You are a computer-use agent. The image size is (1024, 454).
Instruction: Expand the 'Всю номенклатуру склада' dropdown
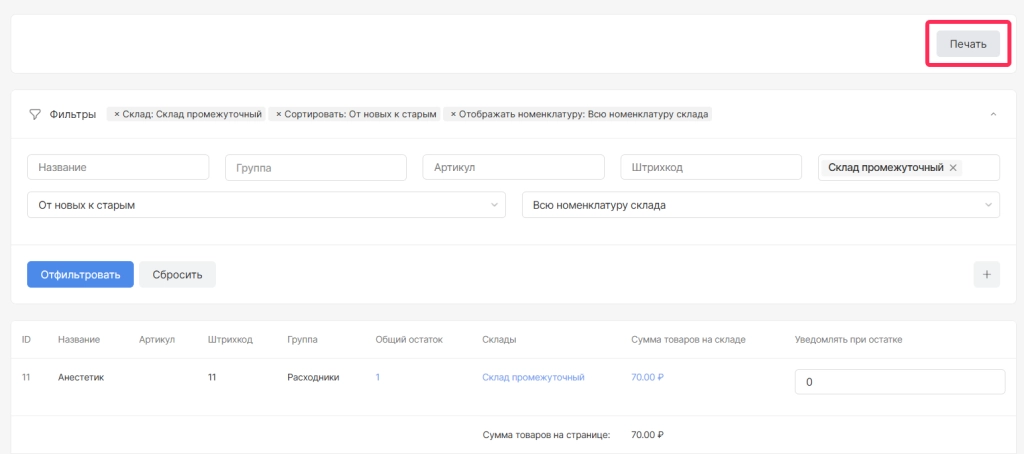[x=760, y=205]
